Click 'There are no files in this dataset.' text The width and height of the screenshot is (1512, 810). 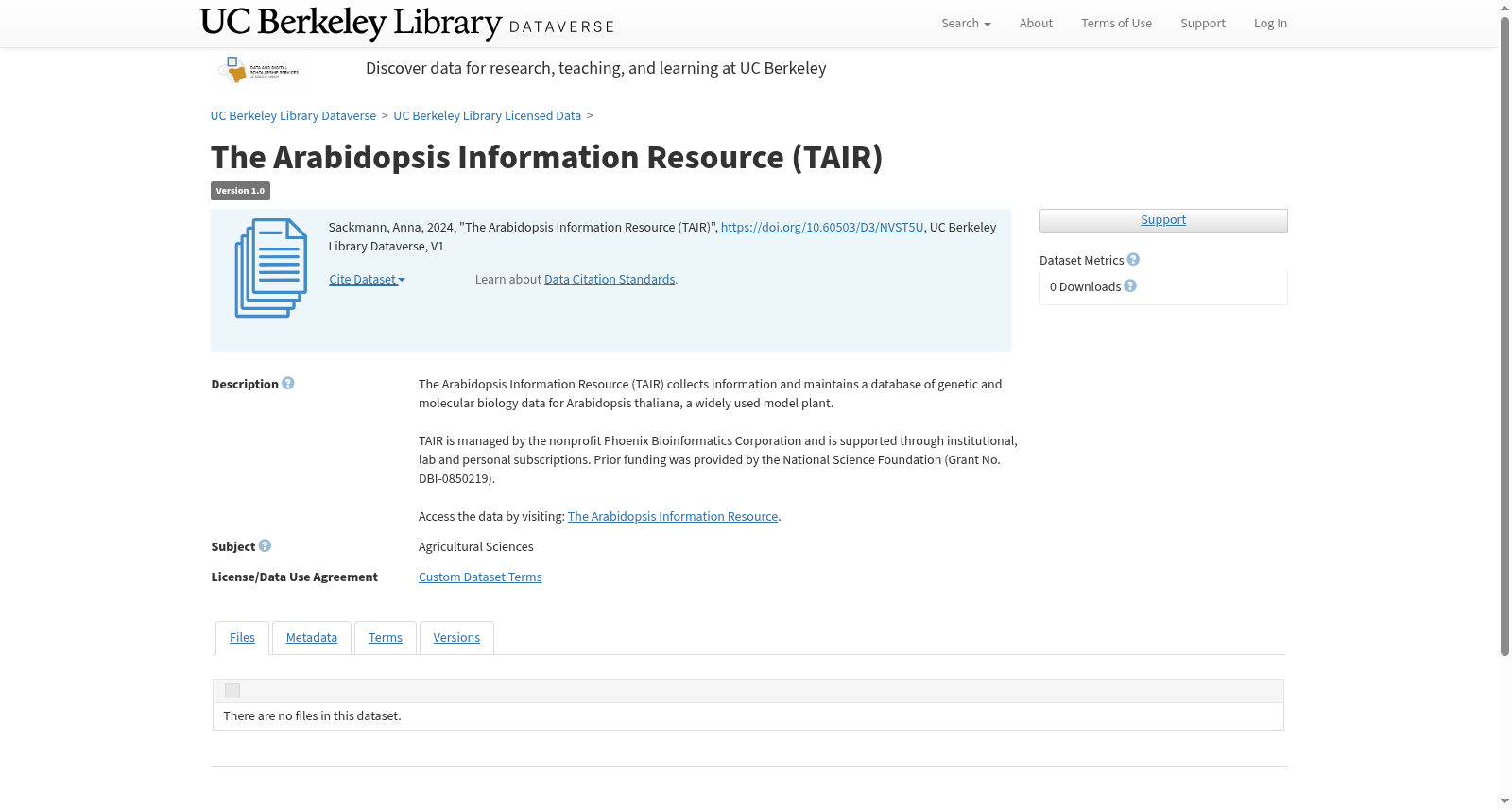point(312,716)
